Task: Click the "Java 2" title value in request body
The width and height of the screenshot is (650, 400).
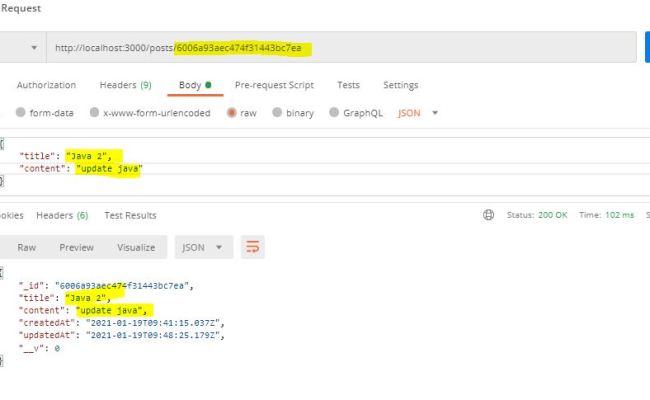Action: point(88,156)
